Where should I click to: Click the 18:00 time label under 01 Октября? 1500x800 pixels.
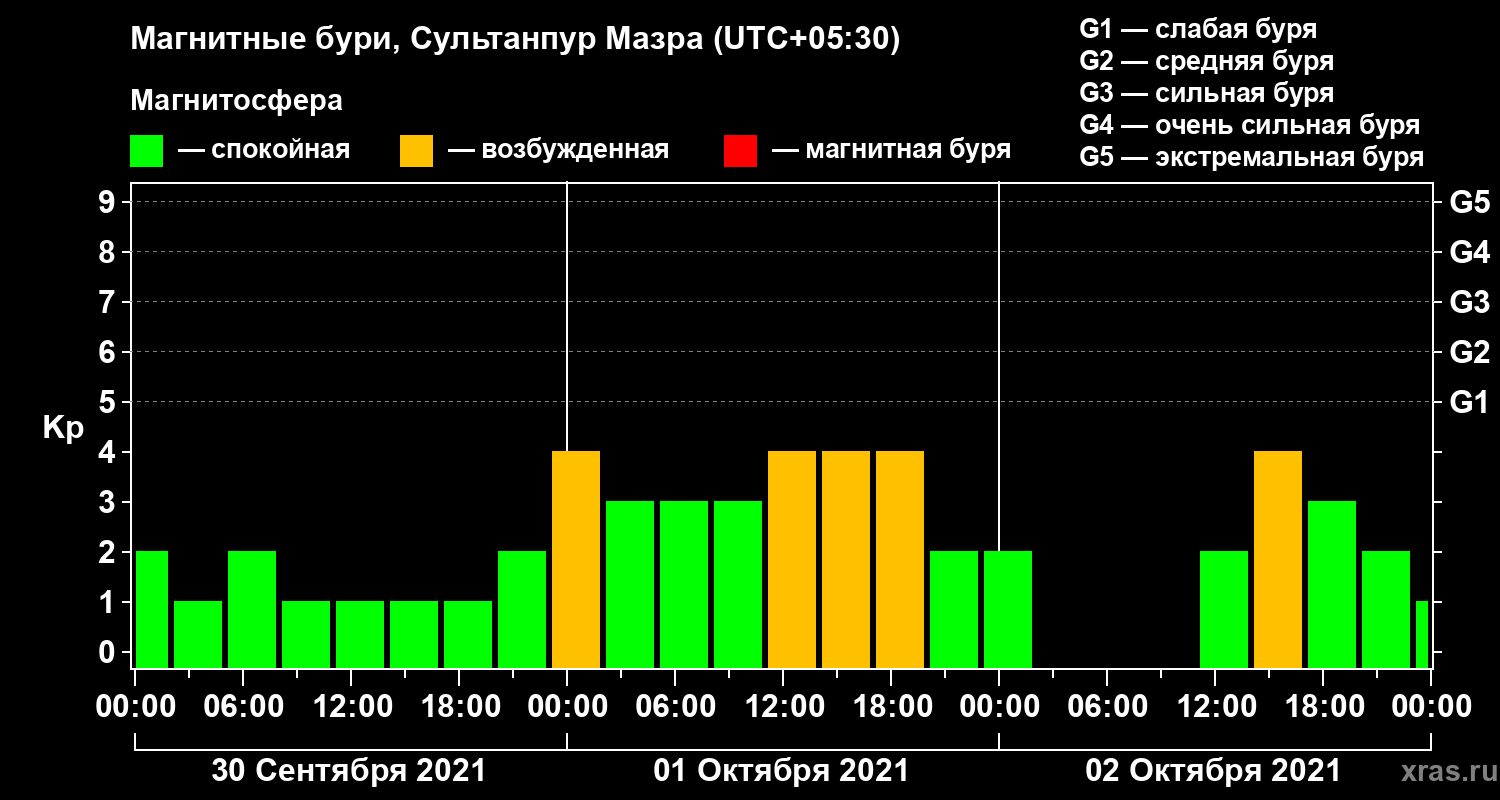click(x=892, y=707)
